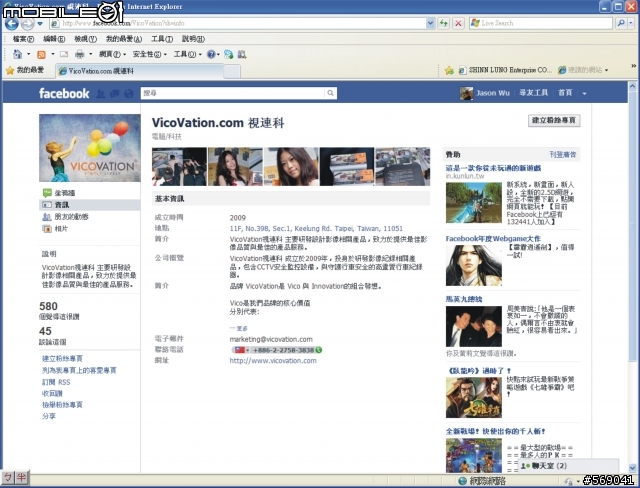The height and width of the screenshot is (488, 640).
Task: Click the vertical scrollbar down arrow
Action: [x=633, y=468]
